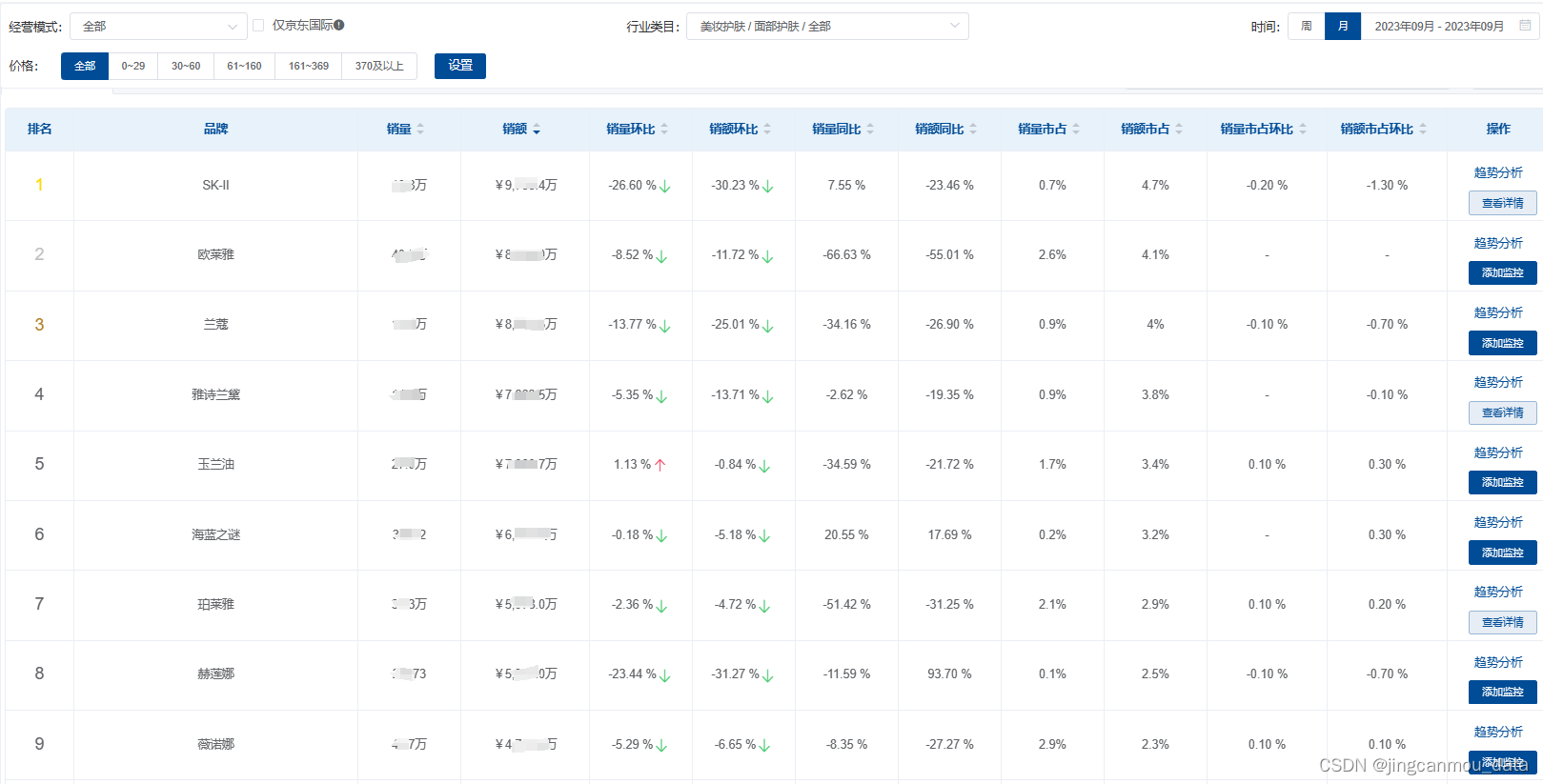The width and height of the screenshot is (1543, 784).
Task: Sort by 销额环比 column arrows
Action: pyautogui.click(x=767, y=129)
